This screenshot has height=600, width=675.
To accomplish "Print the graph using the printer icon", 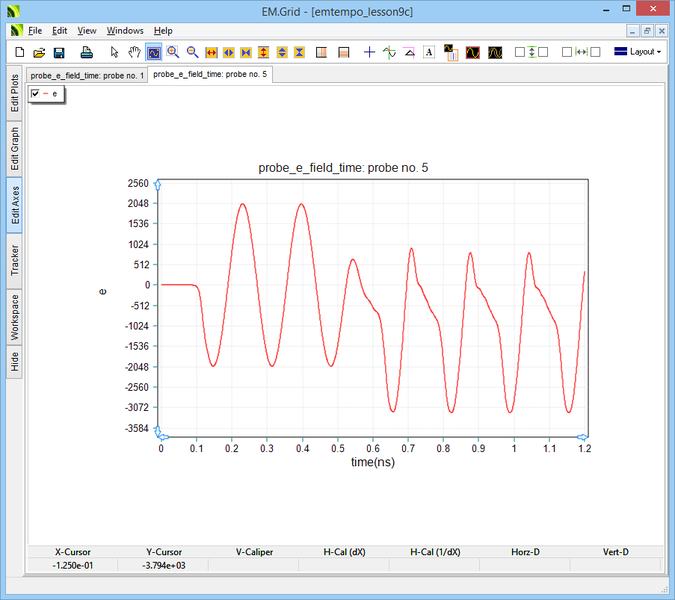I will (87, 52).
